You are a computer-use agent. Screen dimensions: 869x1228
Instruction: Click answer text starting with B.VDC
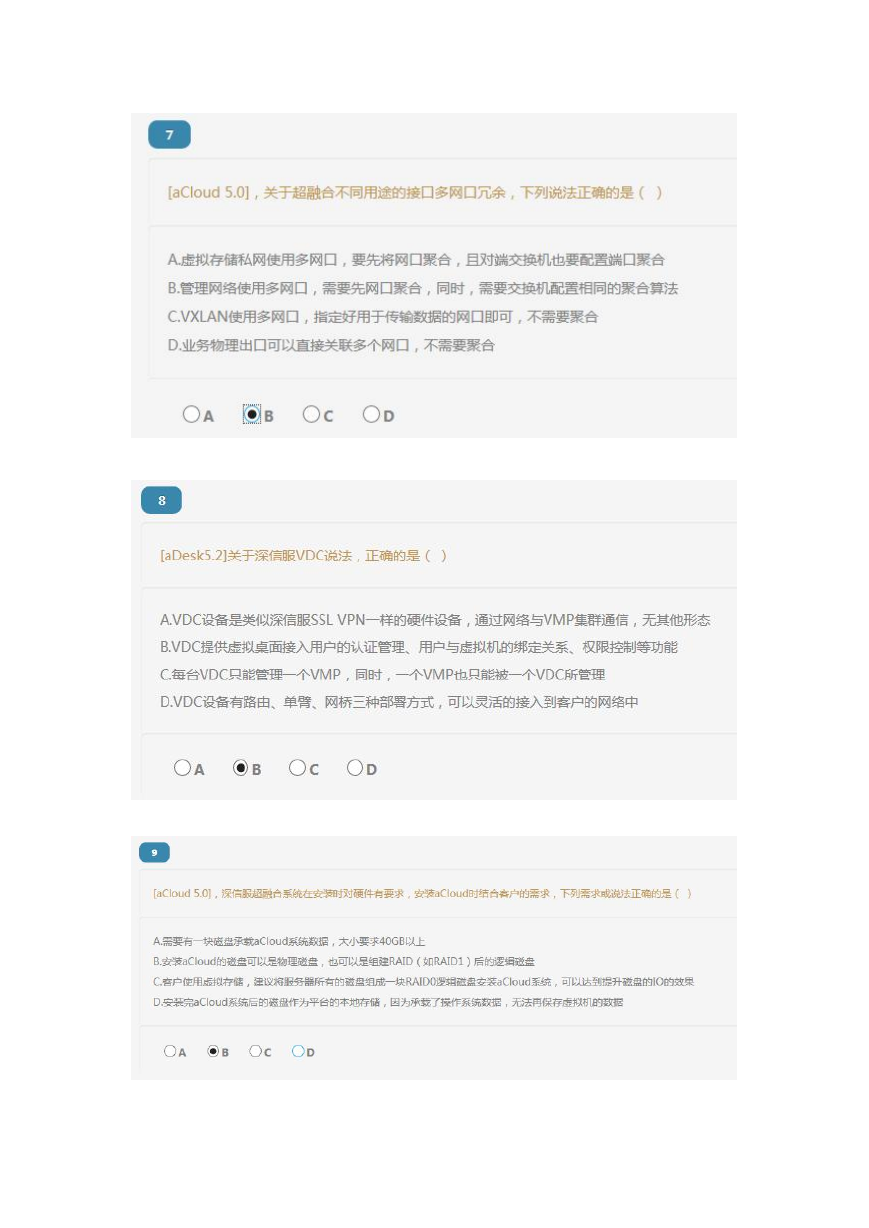(419, 647)
